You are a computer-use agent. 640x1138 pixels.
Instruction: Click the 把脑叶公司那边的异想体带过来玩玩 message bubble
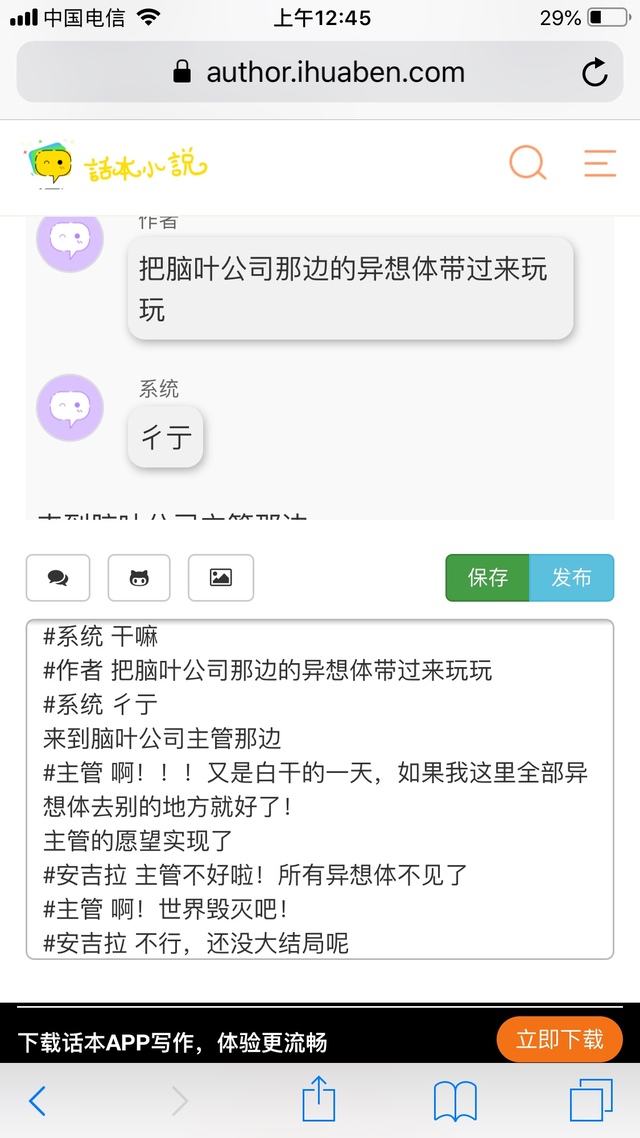(350, 288)
